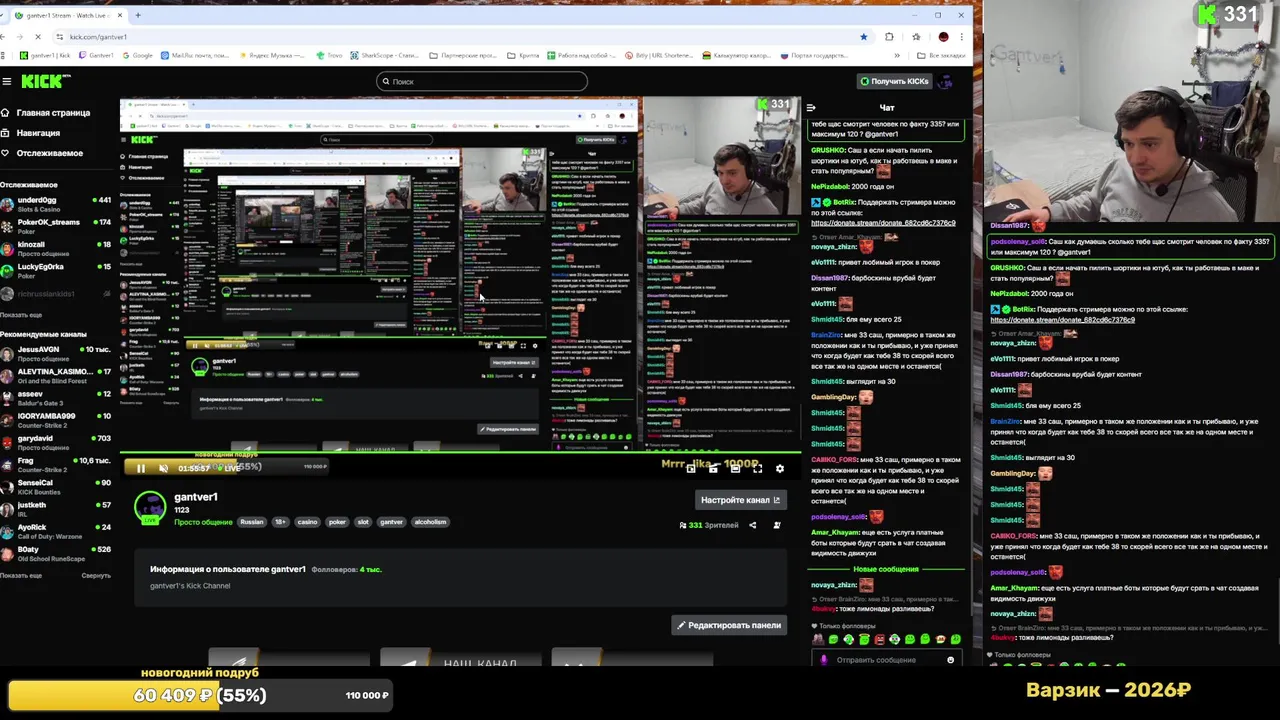Open LuckyEg0rka followed channel
This screenshot has height=720, width=1280.
point(56,270)
